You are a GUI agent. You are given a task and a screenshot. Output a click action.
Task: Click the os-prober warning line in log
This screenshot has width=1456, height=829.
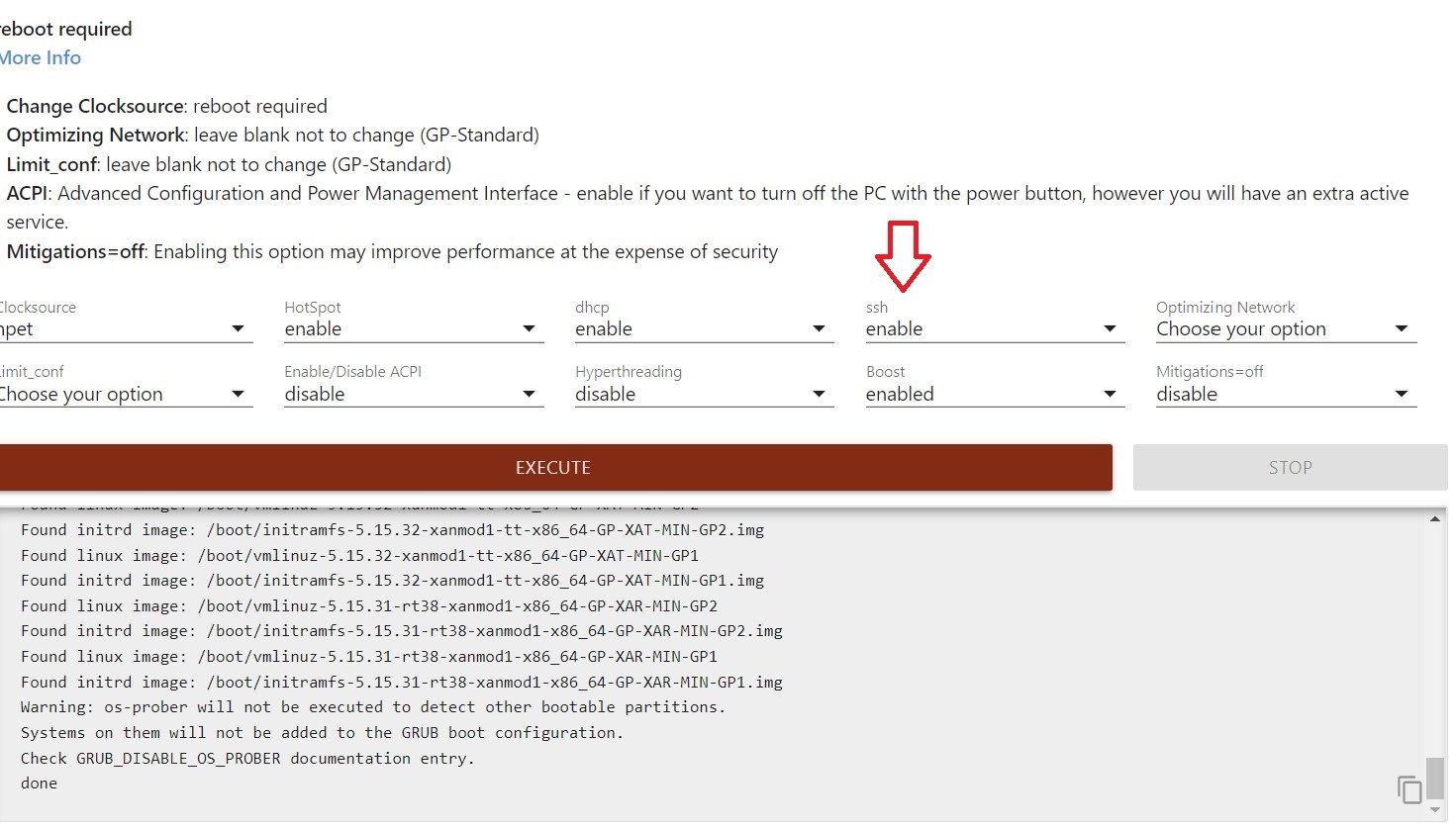372,707
